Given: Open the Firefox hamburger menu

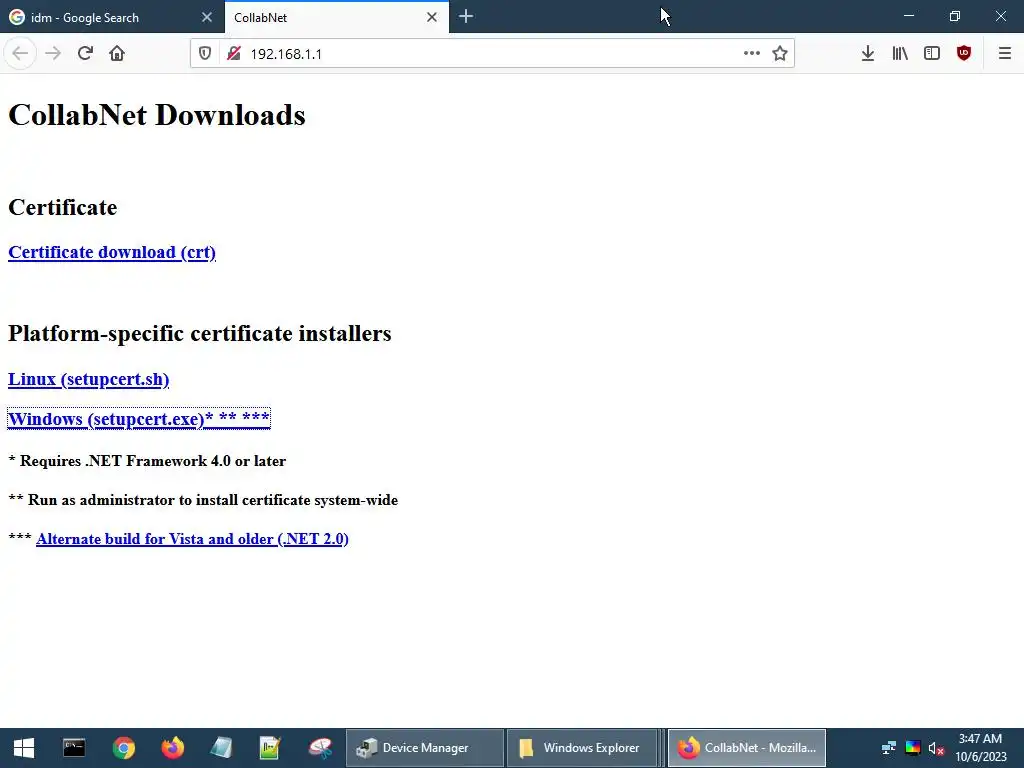Looking at the screenshot, I should pyautogui.click(x=1005, y=54).
